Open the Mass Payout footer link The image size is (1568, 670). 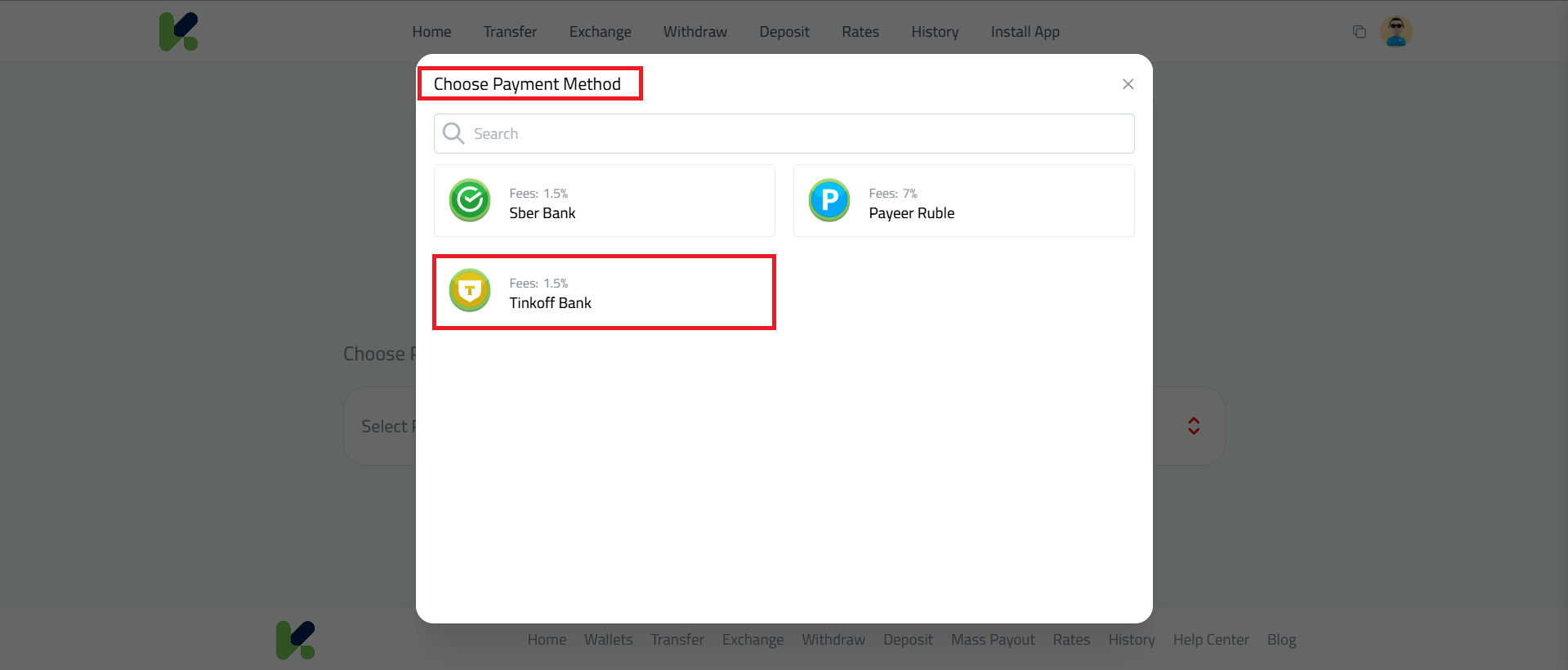point(992,640)
